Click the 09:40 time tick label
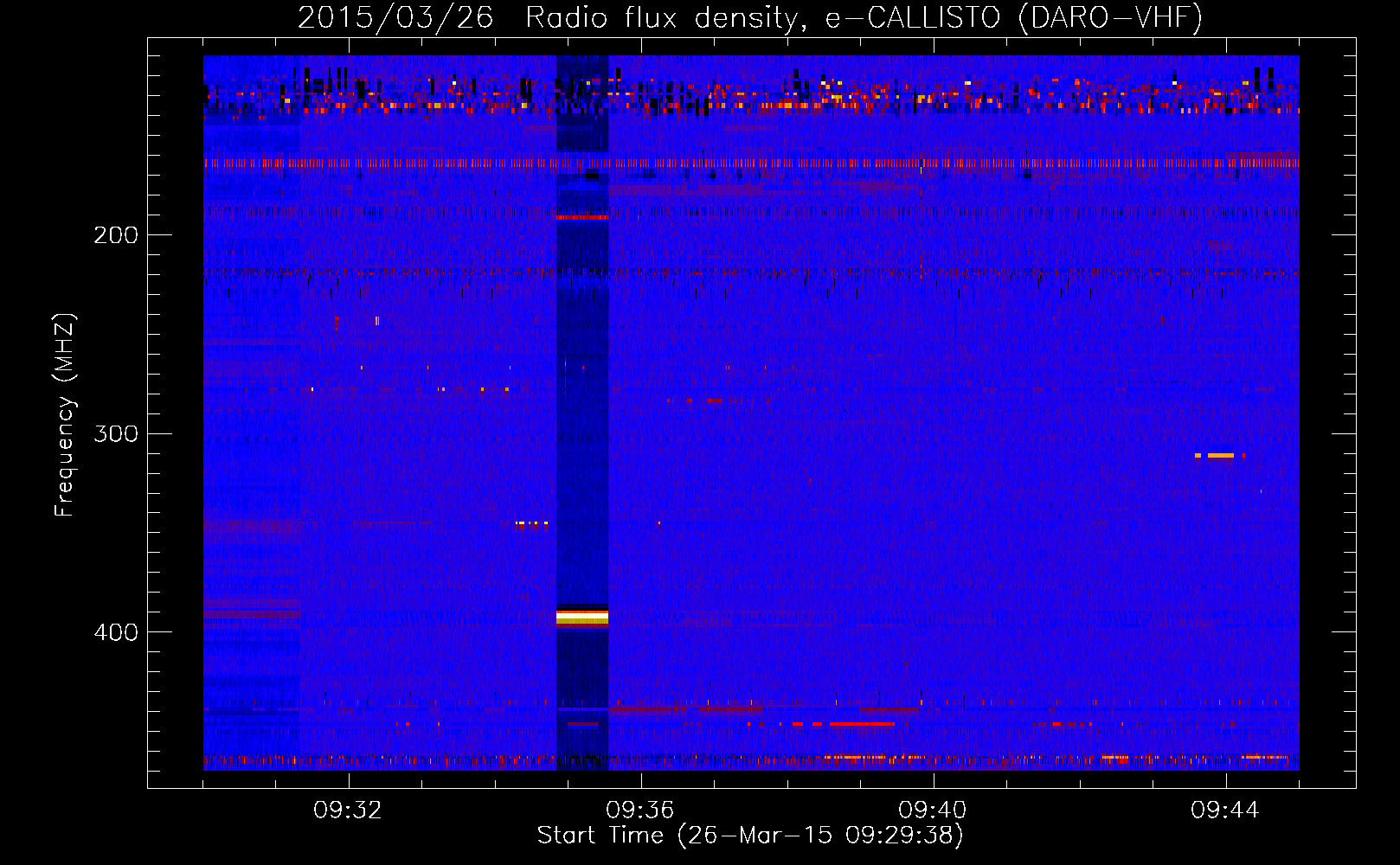The width and height of the screenshot is (1400, 865). click(x=933, y=811)
